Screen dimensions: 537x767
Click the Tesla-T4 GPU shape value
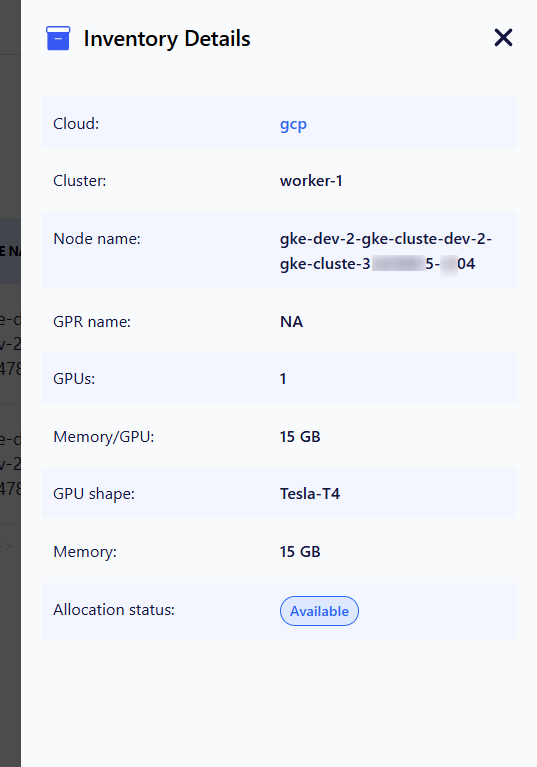tap(310, 494)
